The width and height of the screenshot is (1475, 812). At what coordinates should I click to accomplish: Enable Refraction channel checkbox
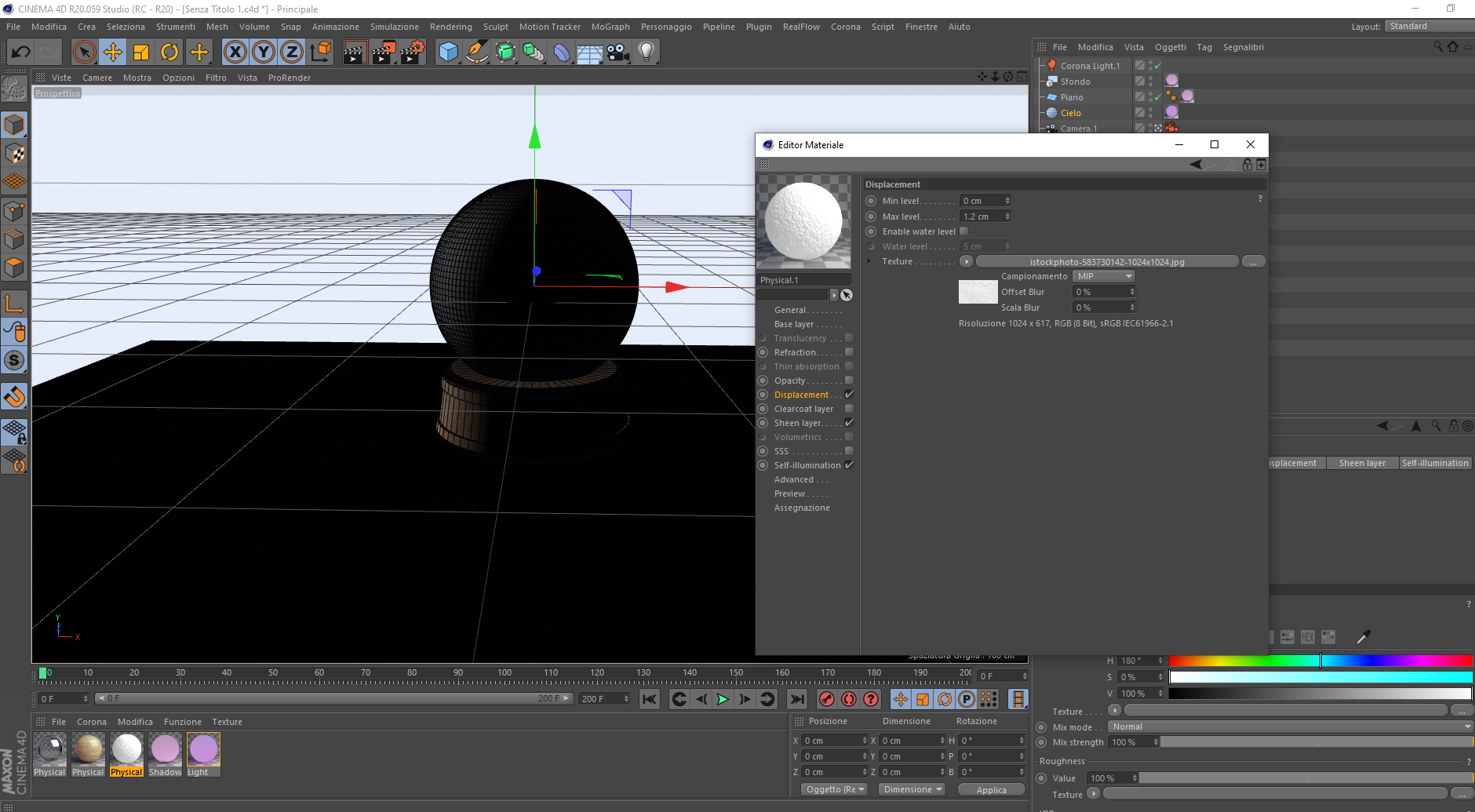[849, 352]
